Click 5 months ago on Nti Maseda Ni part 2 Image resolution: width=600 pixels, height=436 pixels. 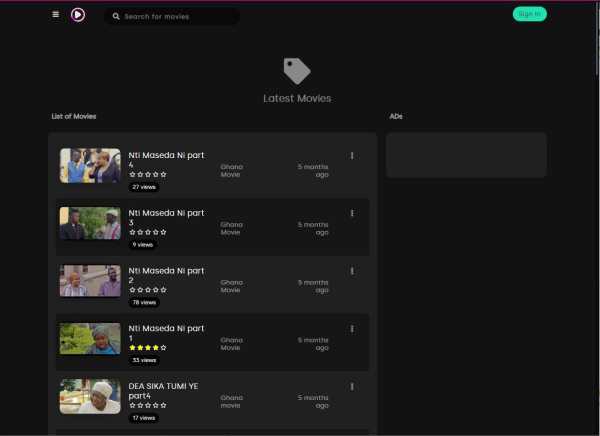pos(313,286)
